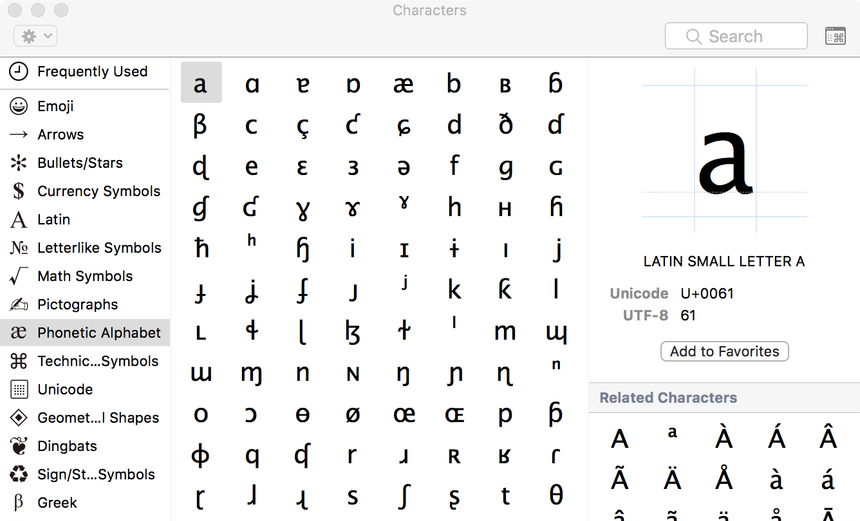Click the Search input field
Viewport: 860px width, 521px height.
(x=736, y=36)
